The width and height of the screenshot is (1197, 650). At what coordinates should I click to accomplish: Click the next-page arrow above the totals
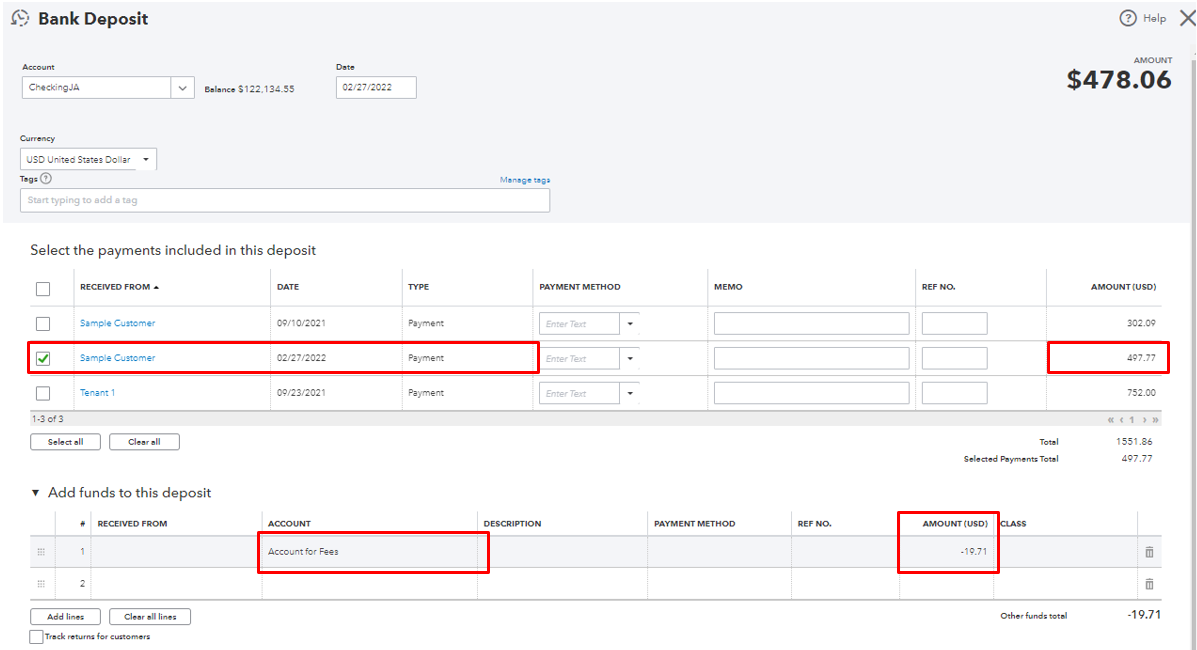(x=1143, y=420)
